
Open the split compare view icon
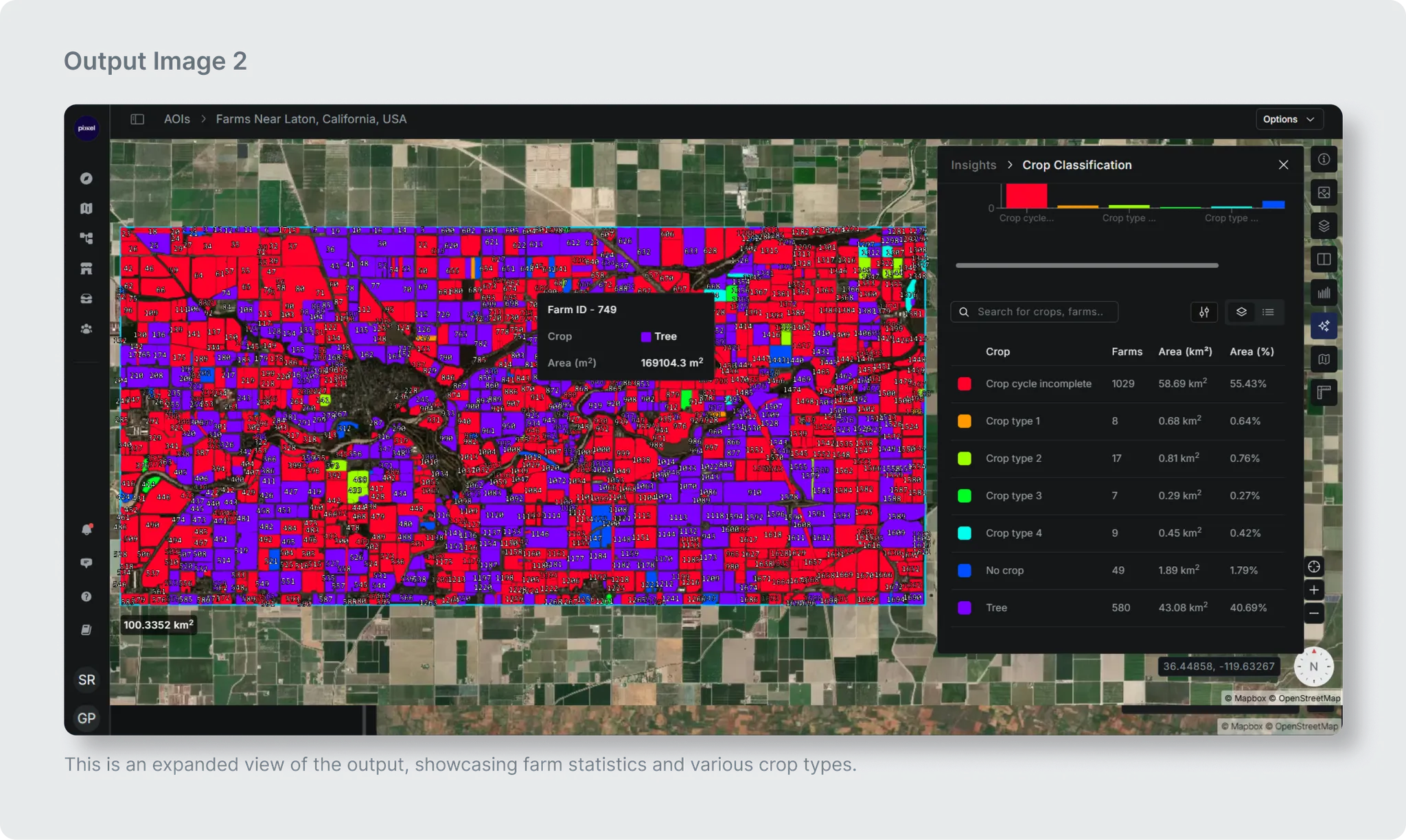click(x=1324, y=259)
